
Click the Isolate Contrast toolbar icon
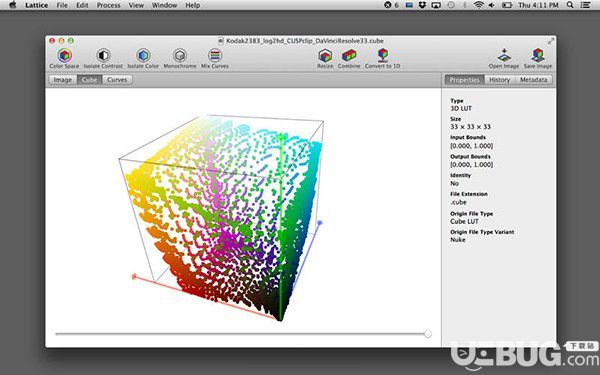[103, 56]
